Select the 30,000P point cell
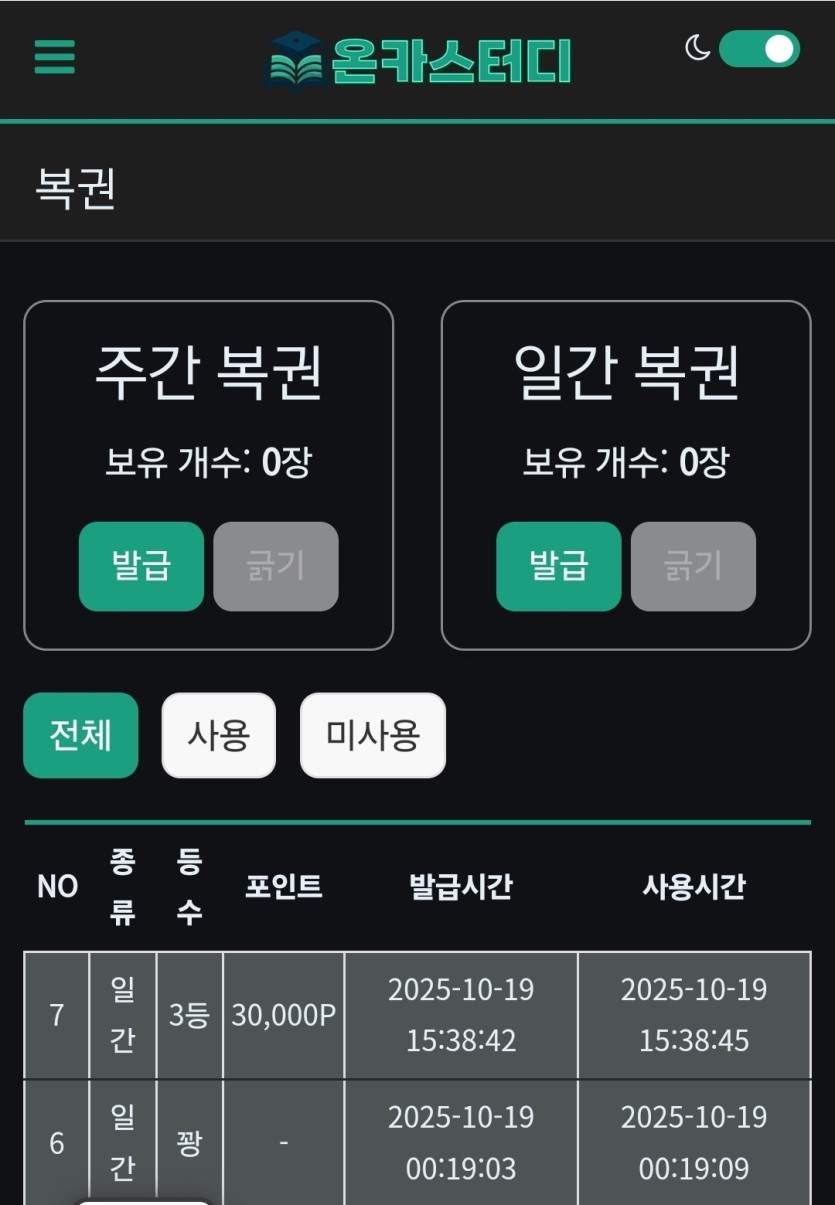835x1205 pixels. pos(284,1015)
